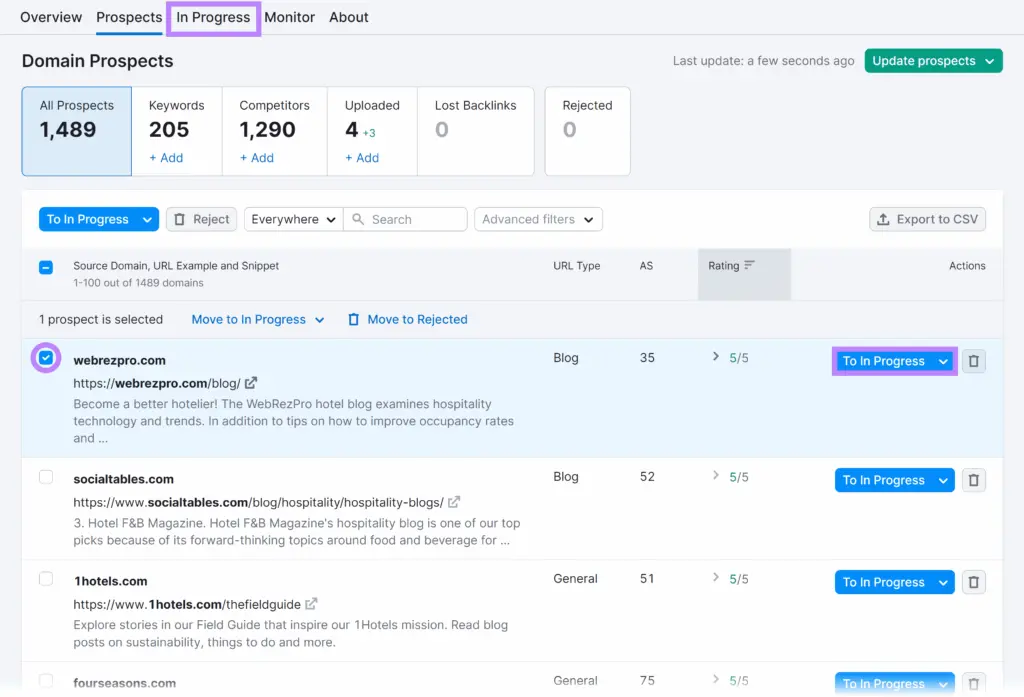Select the Competitors 1,290 prospects card
This screenshot has width=1024, height=697.
[x=274, y=131]
